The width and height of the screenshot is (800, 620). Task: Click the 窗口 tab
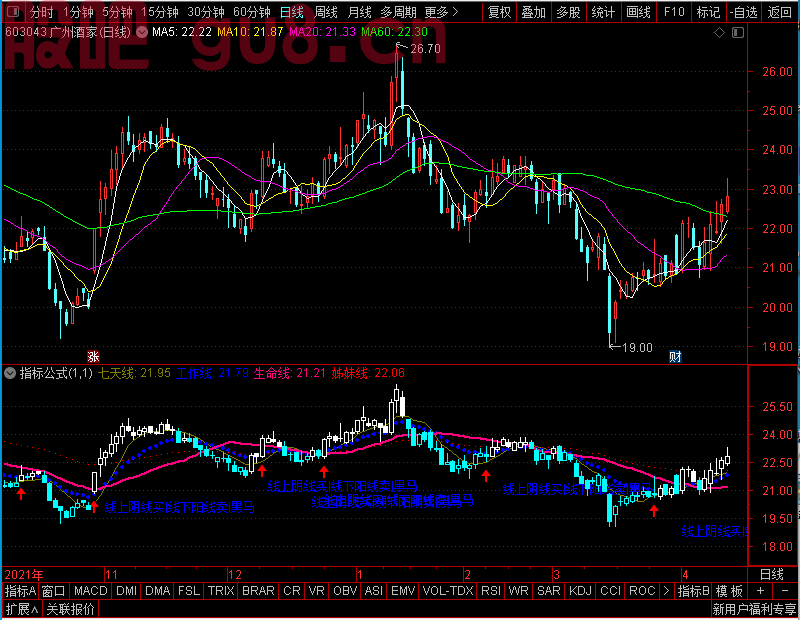pyautogui.click(x=54, y=591)
